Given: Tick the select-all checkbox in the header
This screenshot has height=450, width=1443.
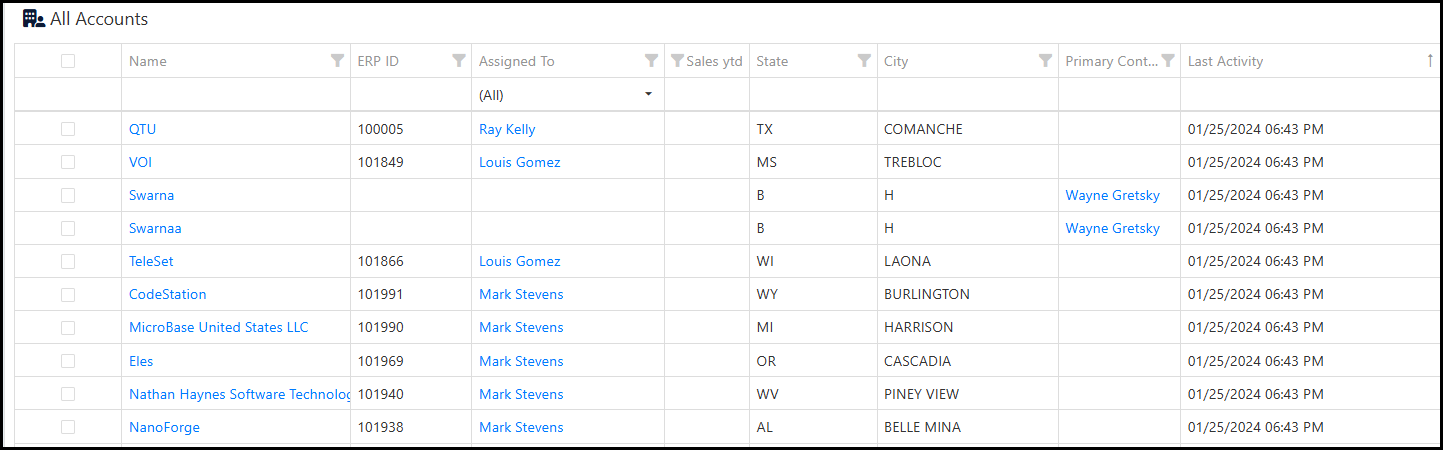Looking at the screenshot, I should (68, 61).
